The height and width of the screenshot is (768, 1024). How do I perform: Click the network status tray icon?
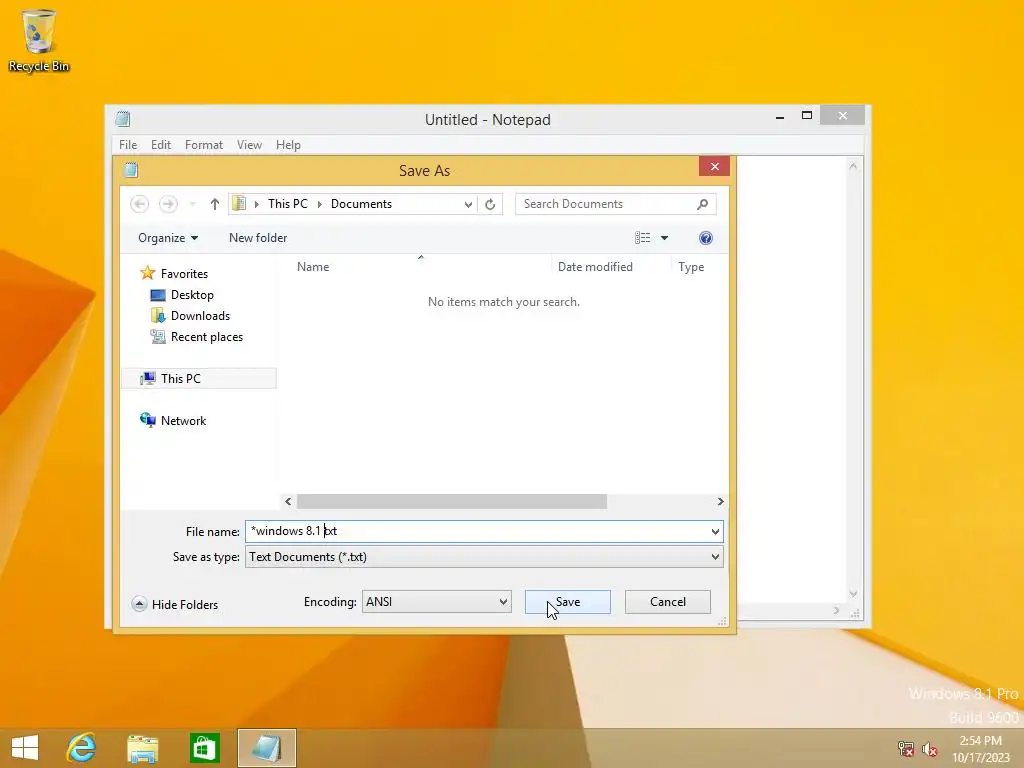coord(906,749)
